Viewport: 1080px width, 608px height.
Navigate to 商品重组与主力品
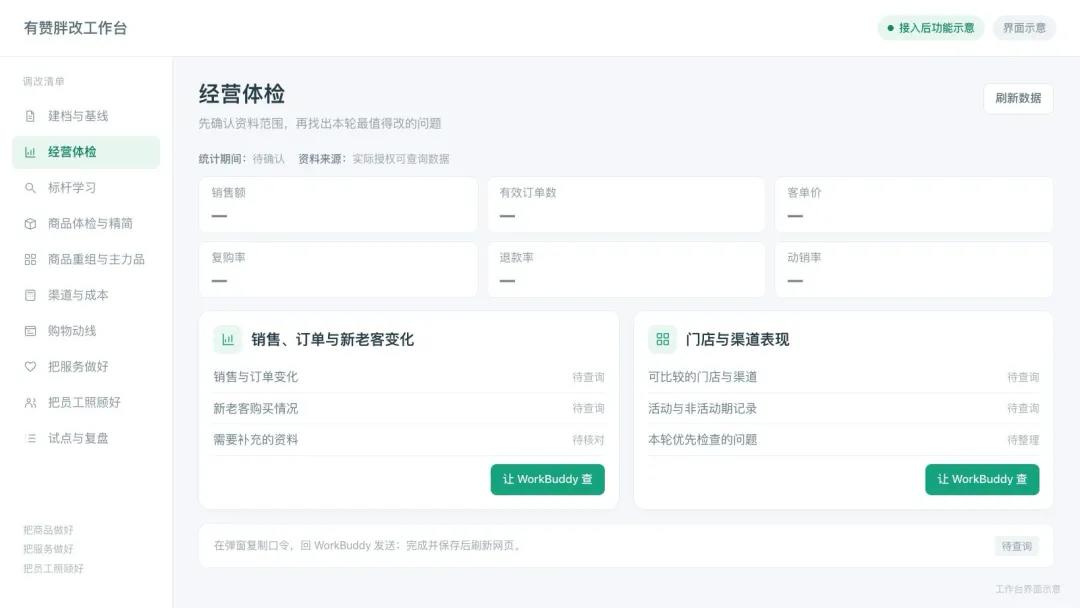tap(86, 259)
